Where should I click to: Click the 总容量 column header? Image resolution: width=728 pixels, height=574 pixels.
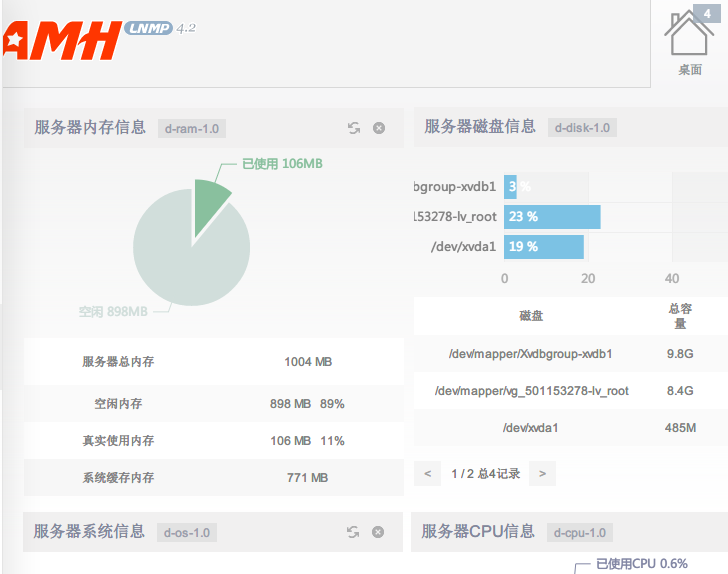(x=679, y=316)
